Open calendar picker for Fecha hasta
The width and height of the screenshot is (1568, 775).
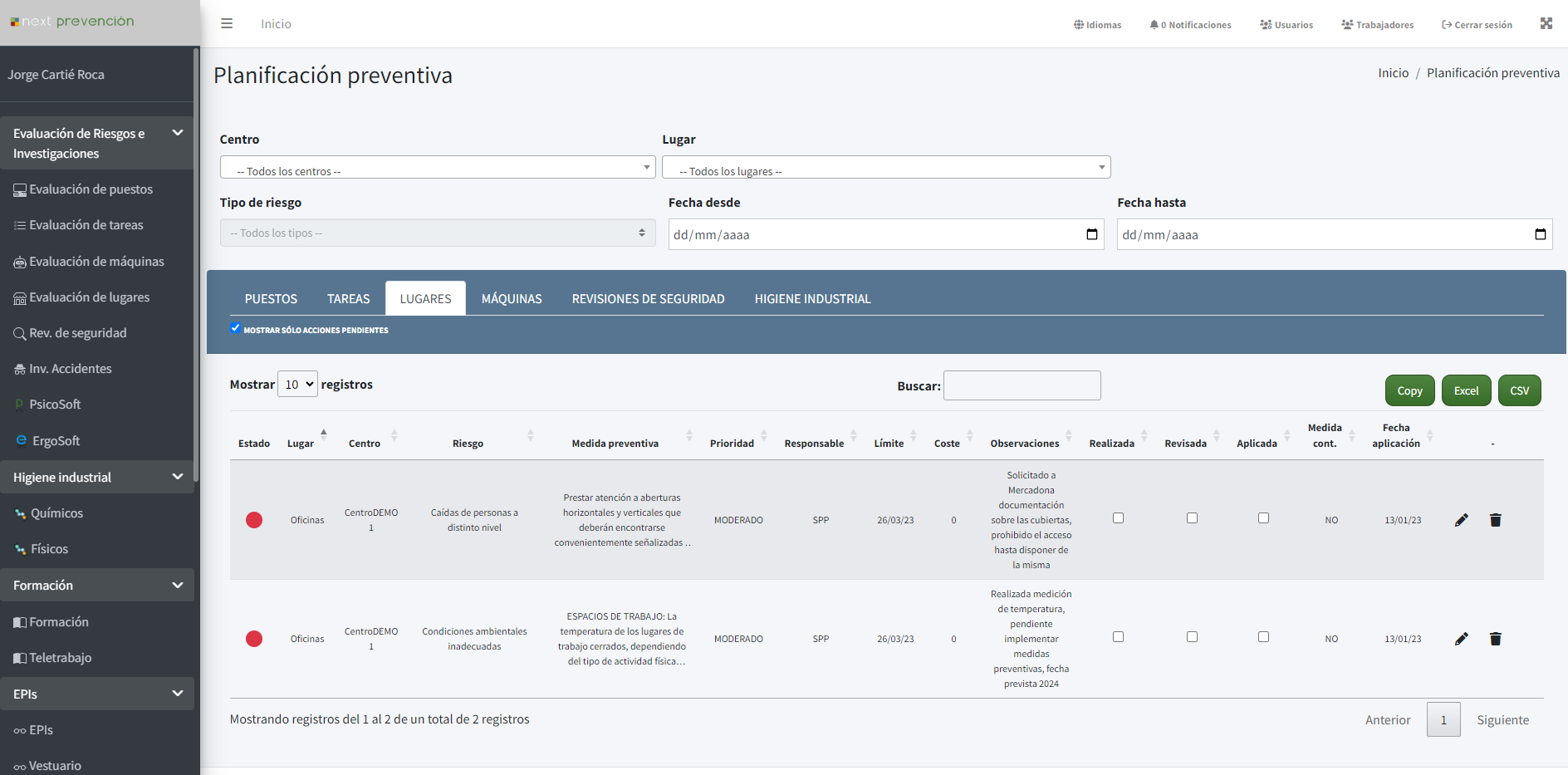[x=1541, y=234]
